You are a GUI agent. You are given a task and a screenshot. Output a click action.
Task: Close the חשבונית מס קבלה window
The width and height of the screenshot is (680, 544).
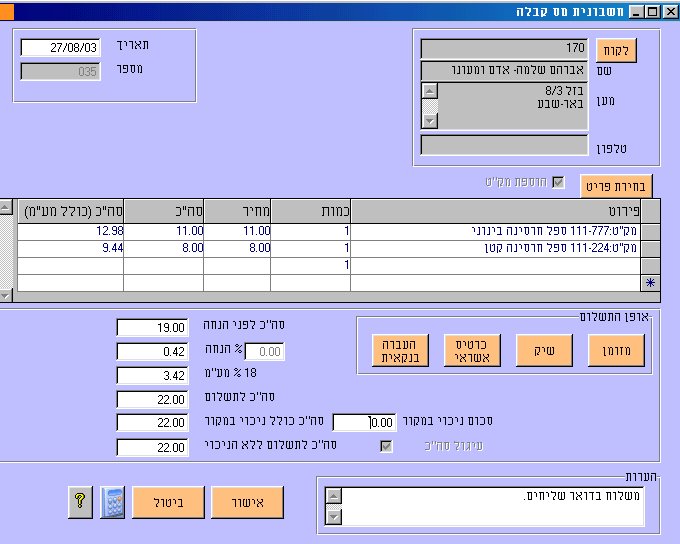point(670,12)
